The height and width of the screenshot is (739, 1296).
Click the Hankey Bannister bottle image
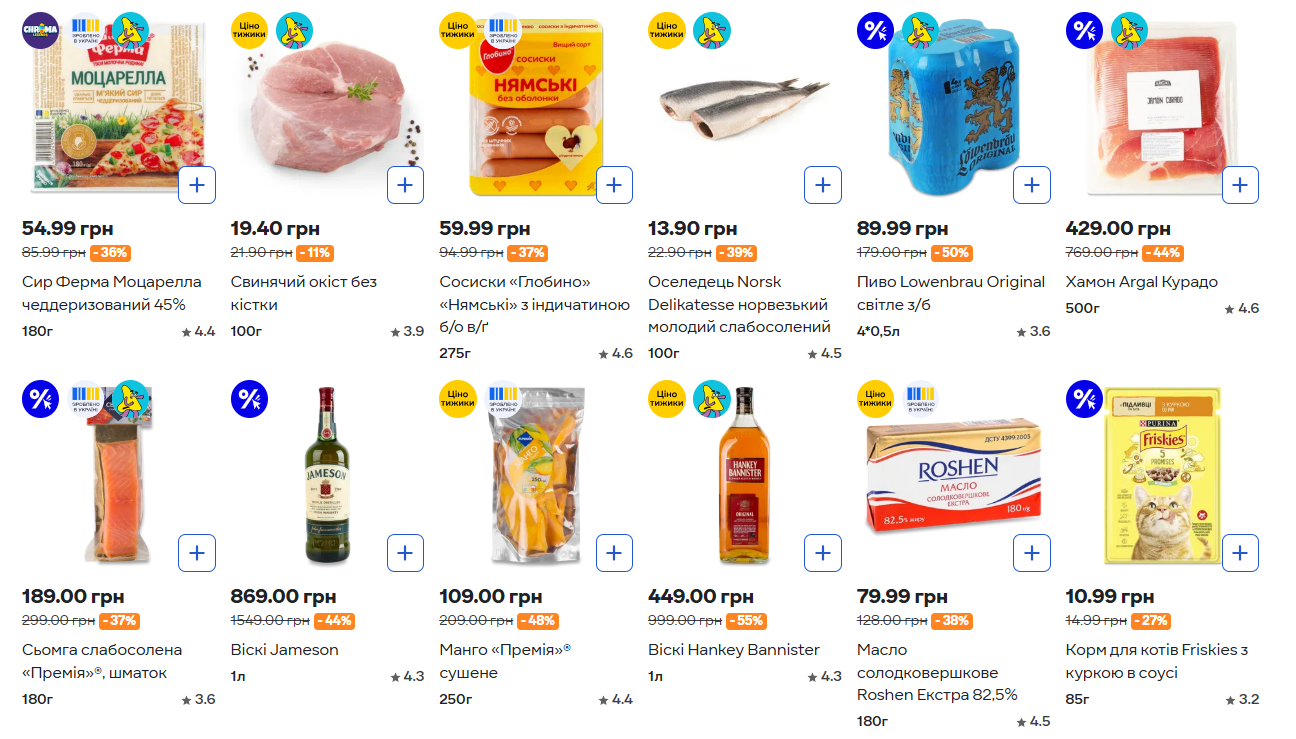(x=741, y=474)
